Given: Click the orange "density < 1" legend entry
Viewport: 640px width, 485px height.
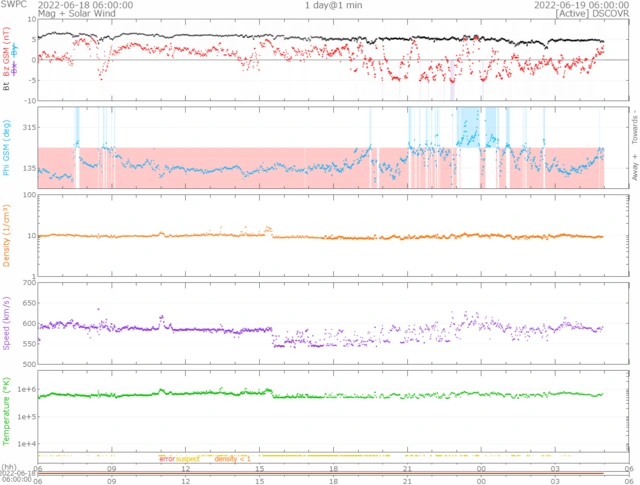Looking at the screenshot, I should pyautogui.click(x=232, y=459).
